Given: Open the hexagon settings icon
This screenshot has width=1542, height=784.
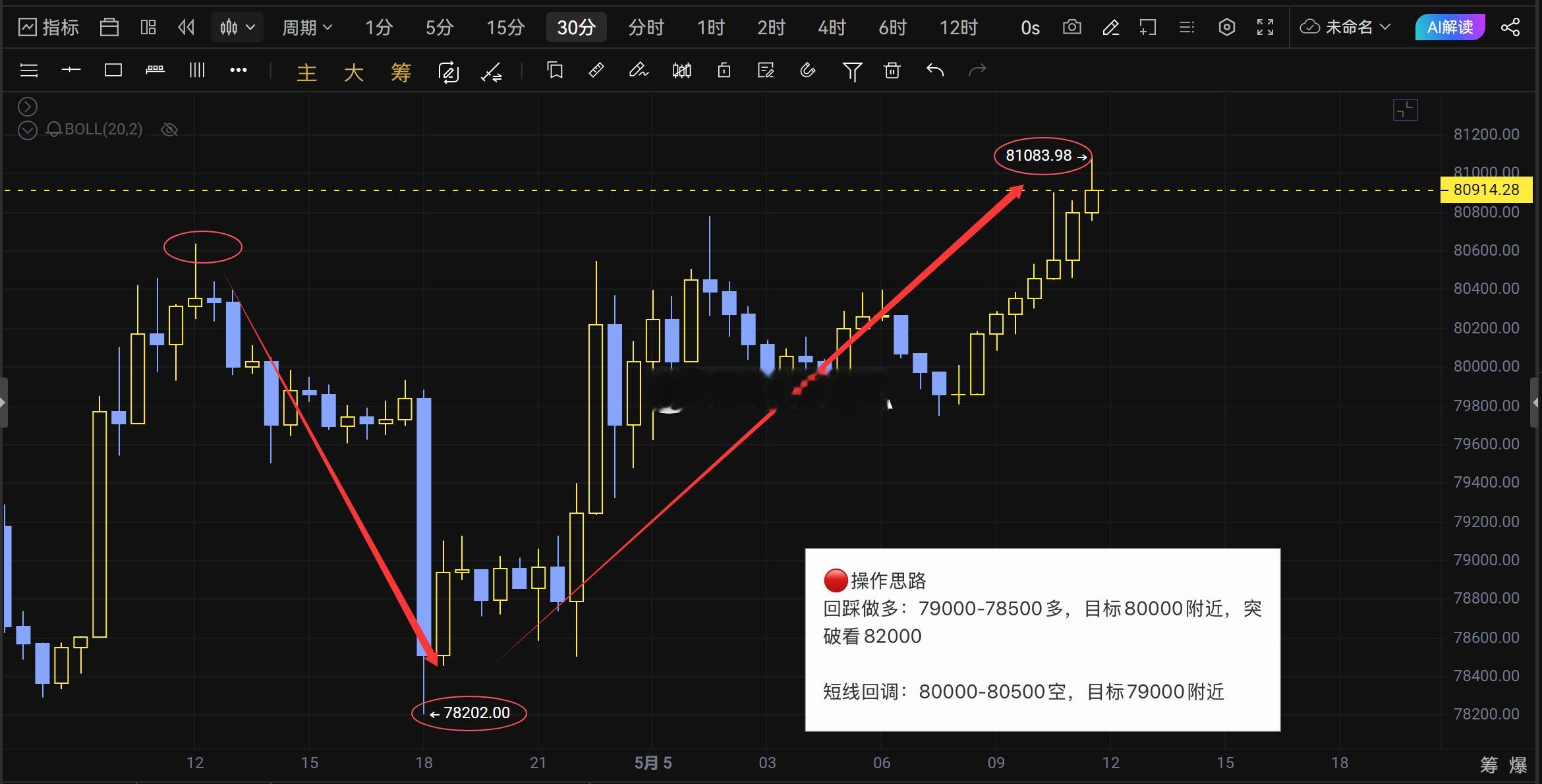Looking at the screenshot, I should tap(1226, 27).
